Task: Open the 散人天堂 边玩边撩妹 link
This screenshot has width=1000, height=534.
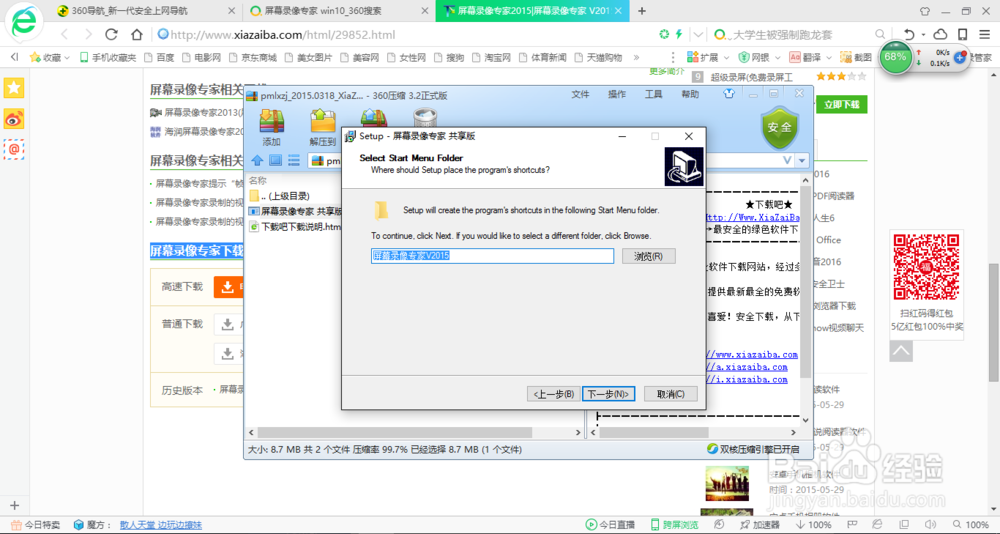Action: (161, 525)
